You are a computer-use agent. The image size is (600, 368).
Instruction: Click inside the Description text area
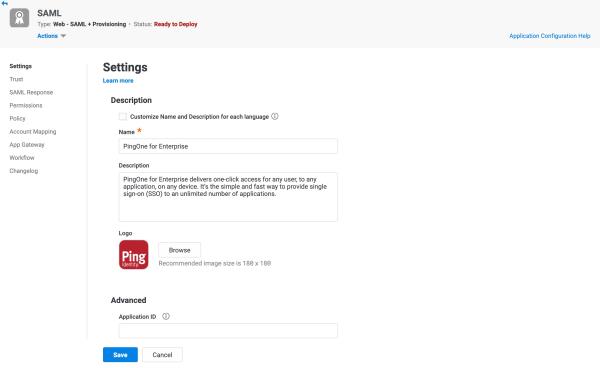click(x=228, y=197)
